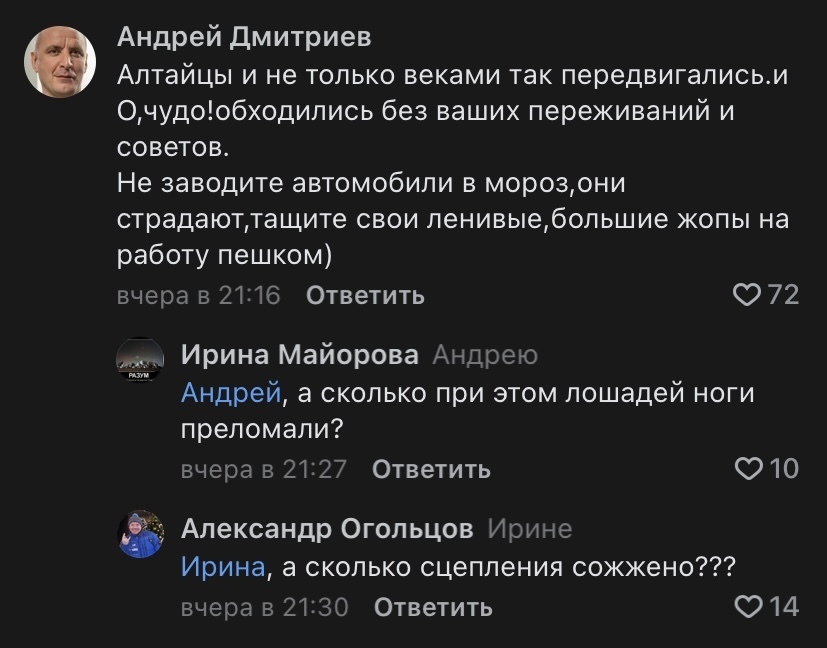
Task: Open the 'вчера в 21:27' timestamp
Action: [263, 469]
